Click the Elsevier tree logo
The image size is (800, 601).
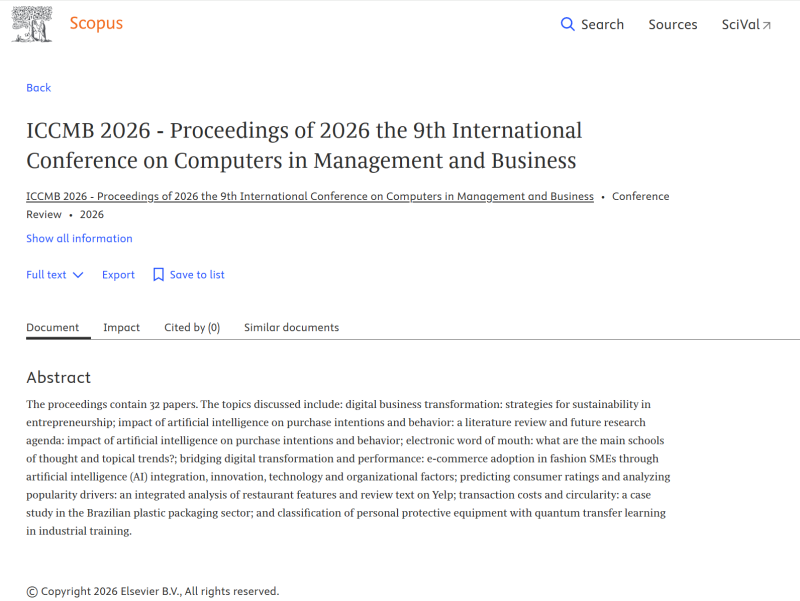[32, 24]
